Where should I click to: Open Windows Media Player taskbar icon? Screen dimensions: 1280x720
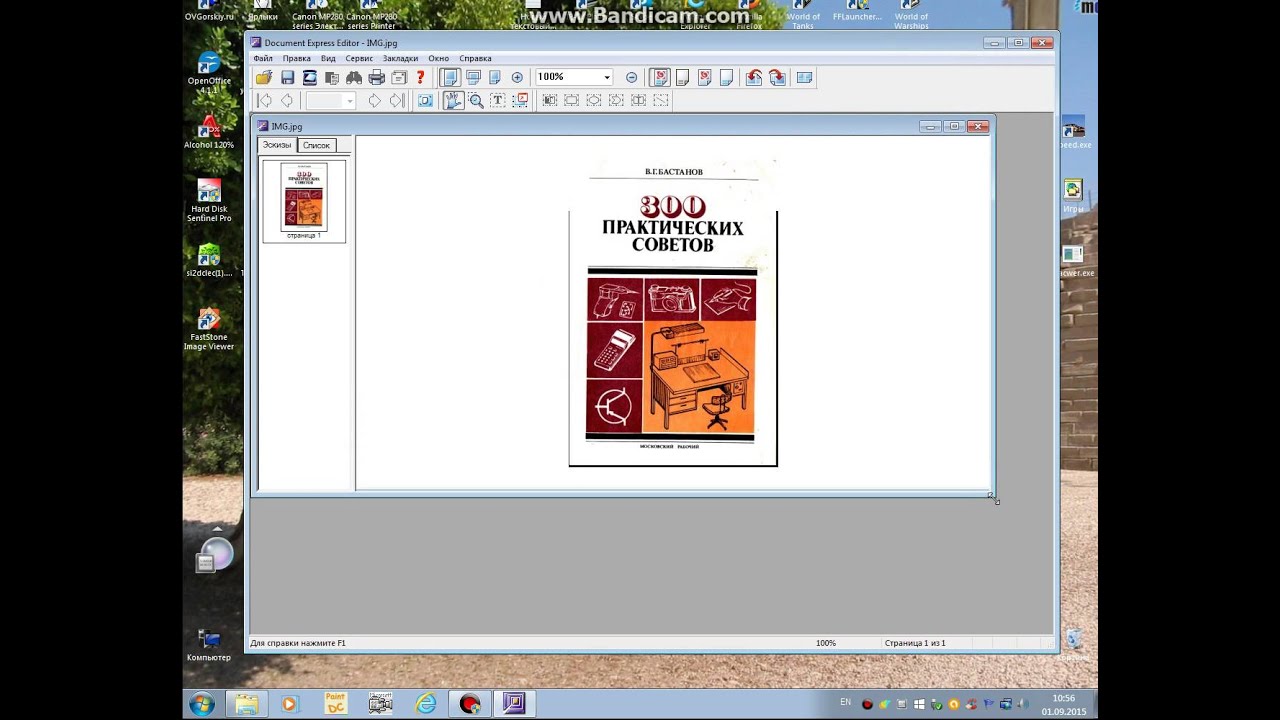(289, 704)
